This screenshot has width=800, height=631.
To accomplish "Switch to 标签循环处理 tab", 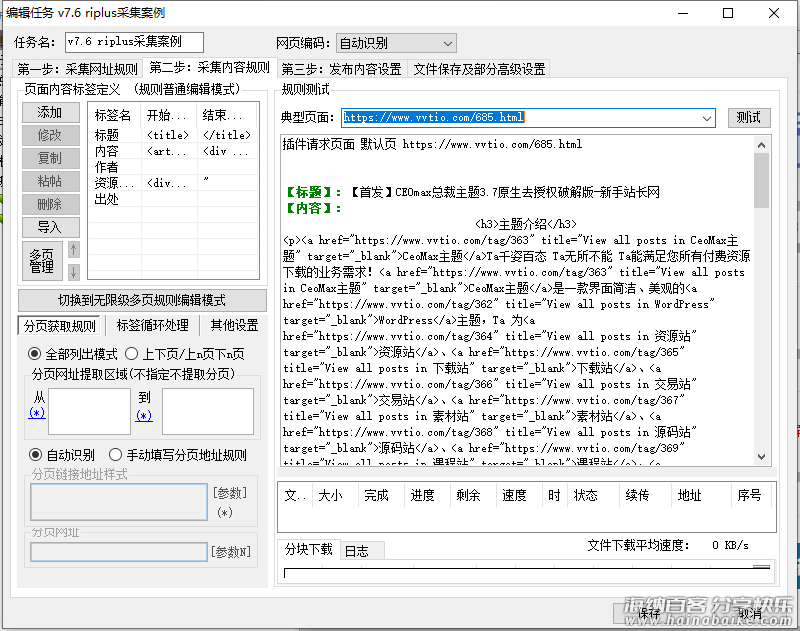I will point(153,325).
